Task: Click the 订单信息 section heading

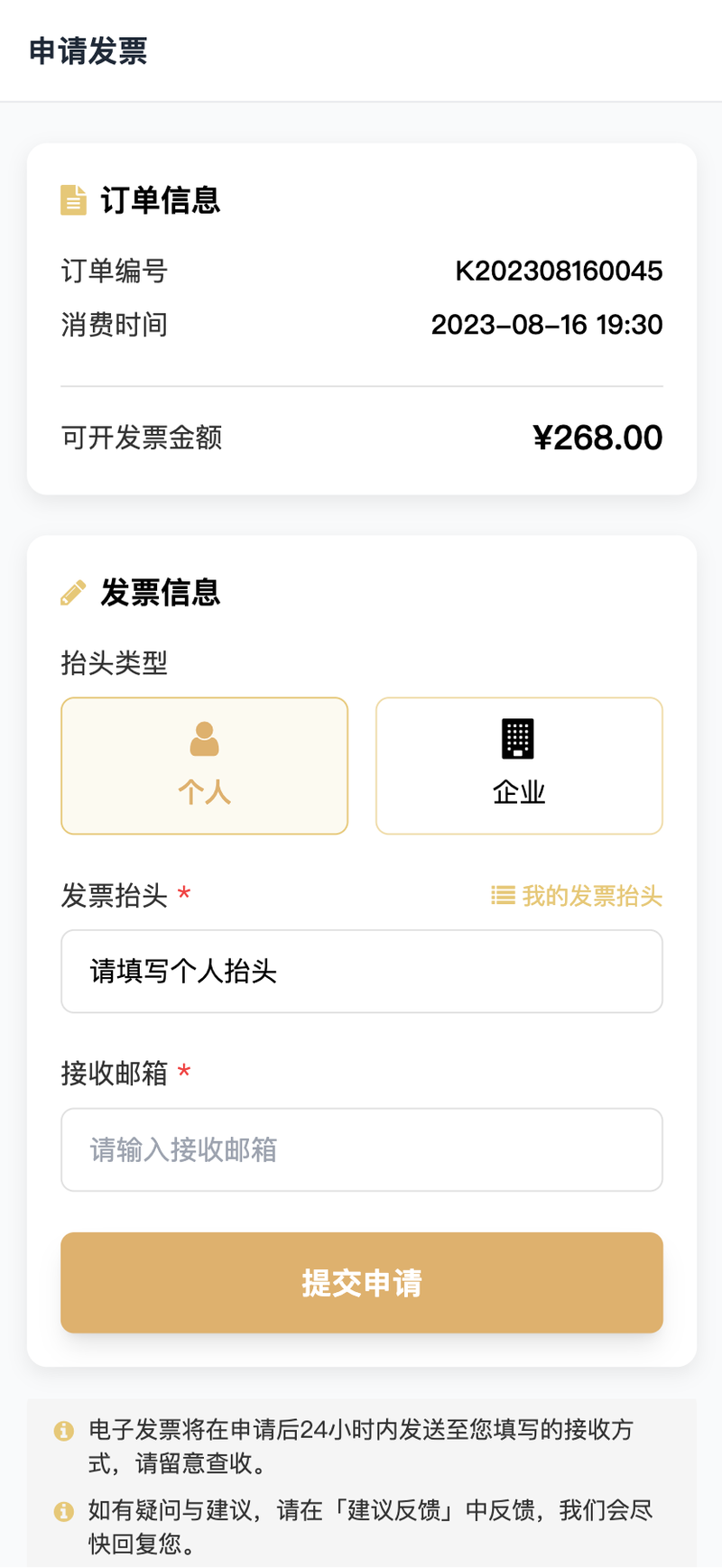Action: click(x=161, y=200)
